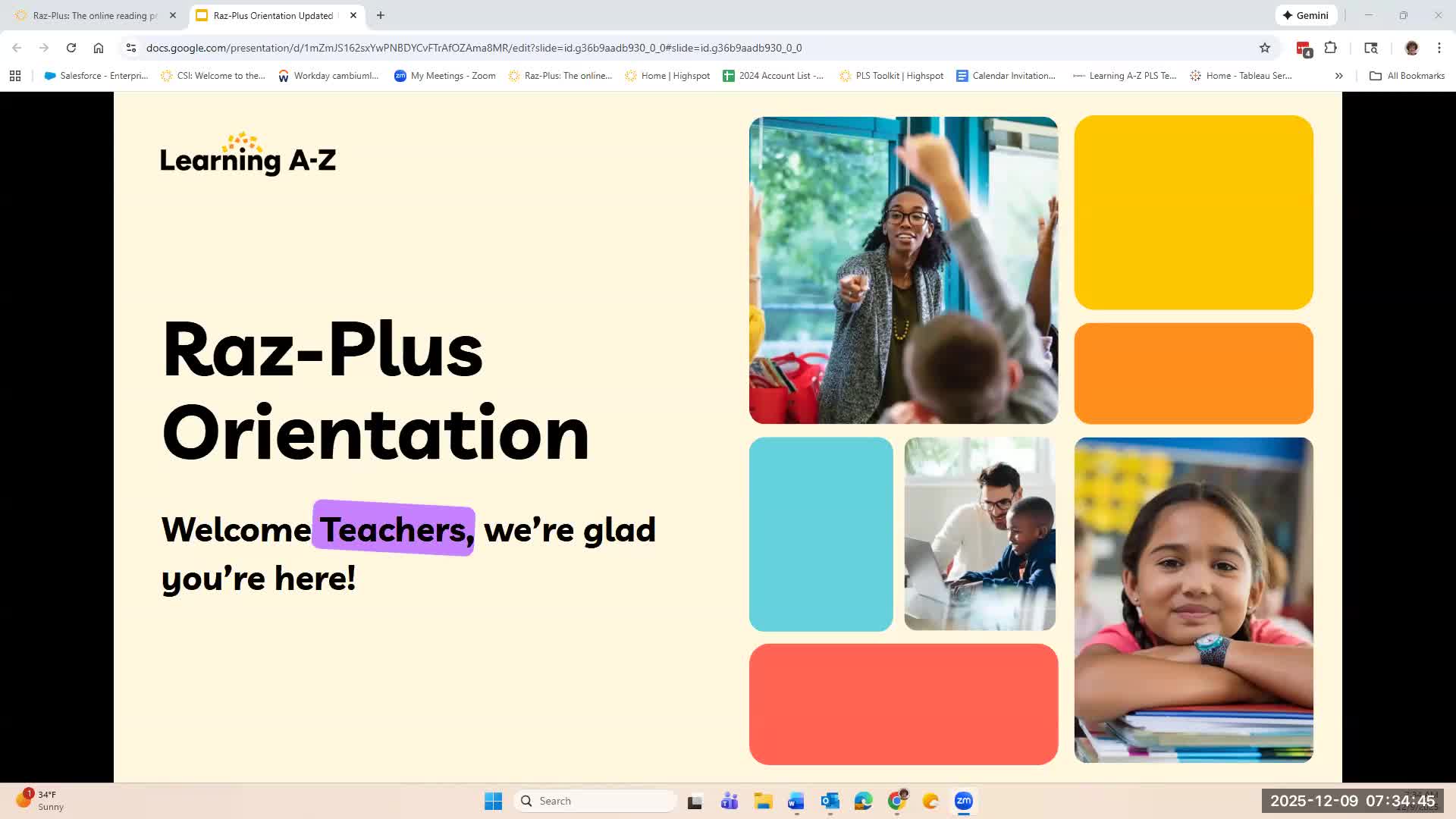Open the Chrome profile avatar menu
Image resolution: width=1456 pixels, height=819 pixels.
pyautogui.click(x=1412, y=48)
